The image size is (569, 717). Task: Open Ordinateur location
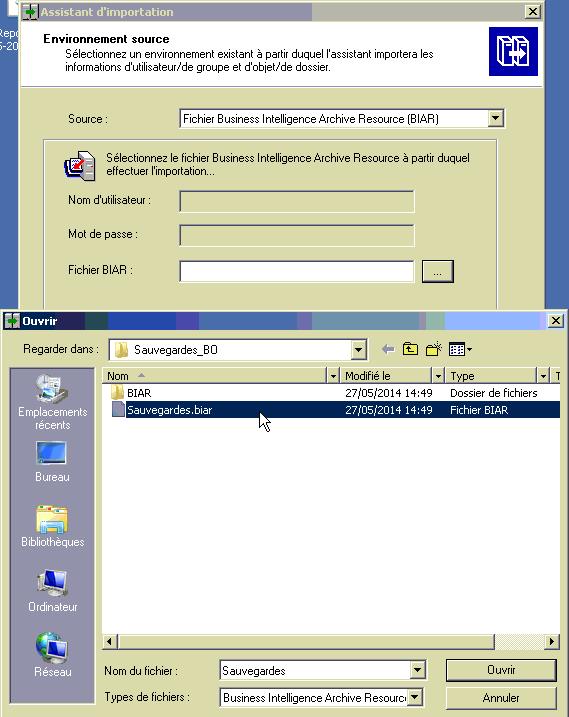coord(53,591)
